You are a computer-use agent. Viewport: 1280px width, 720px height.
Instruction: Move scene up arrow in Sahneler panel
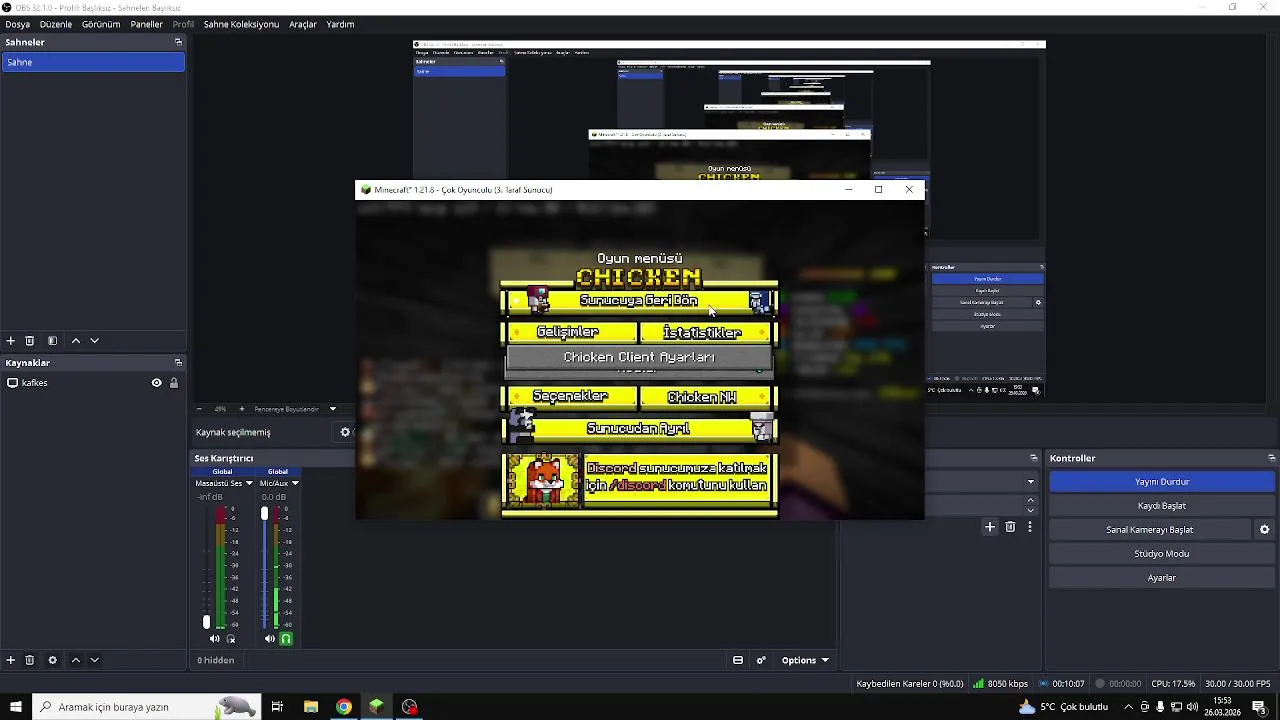click(x=76, y=341)
